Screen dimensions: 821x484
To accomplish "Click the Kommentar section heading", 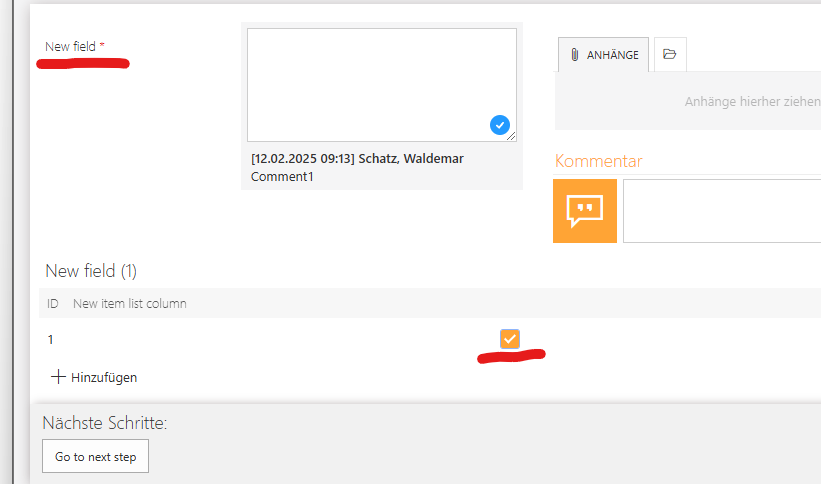I will [x=598, y=161].
